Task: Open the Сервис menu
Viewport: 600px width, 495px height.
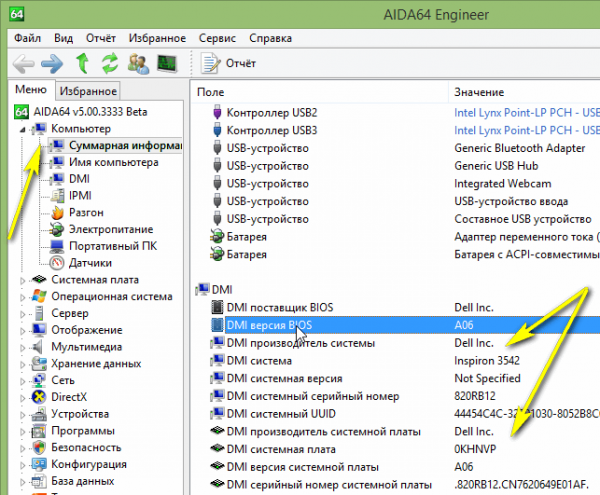Action: pos(217,38)
